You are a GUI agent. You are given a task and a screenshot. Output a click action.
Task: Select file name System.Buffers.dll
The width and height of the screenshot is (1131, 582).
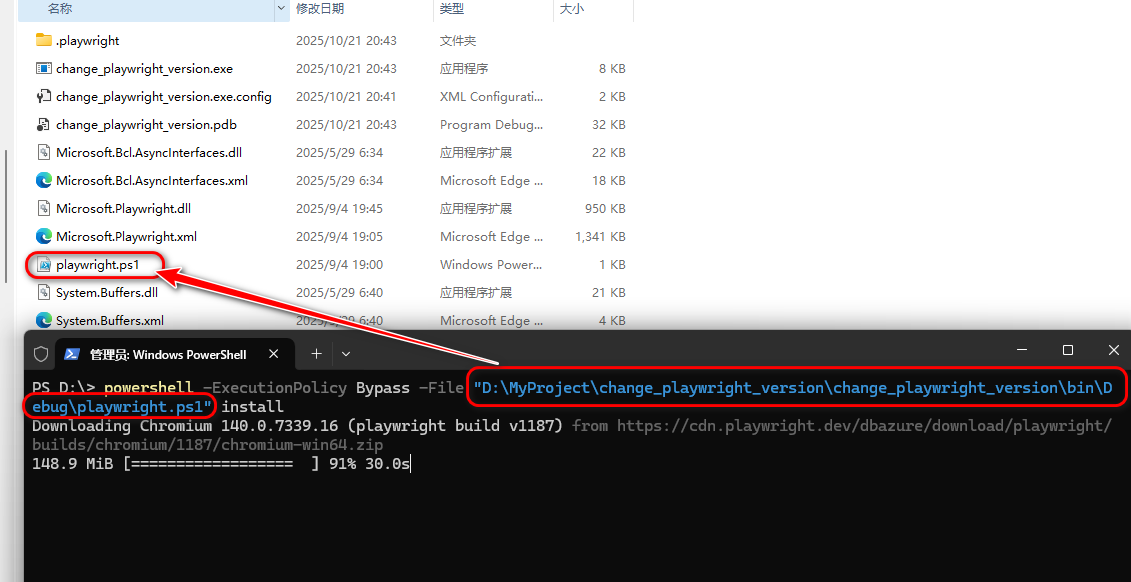click(107, 293)
